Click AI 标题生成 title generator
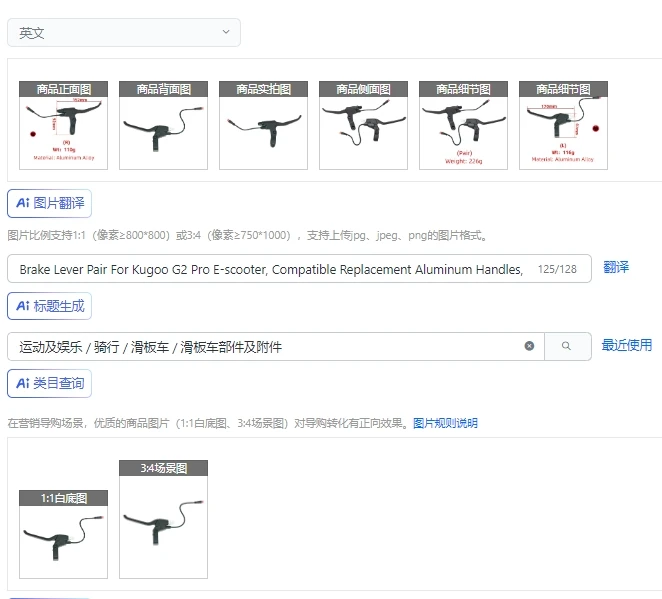 click(x=49, y=306)
